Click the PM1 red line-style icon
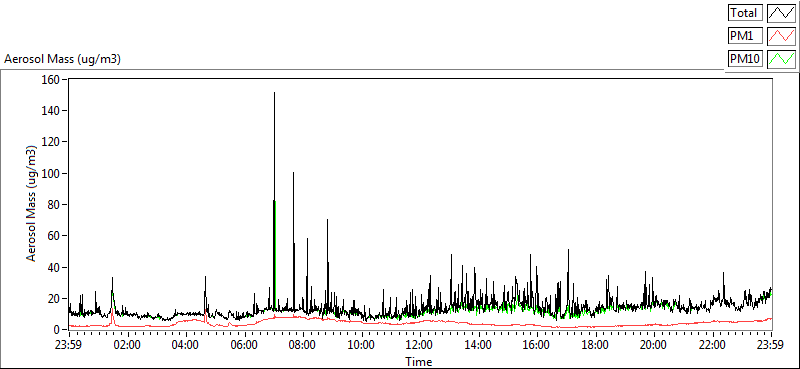This screenshot has height=369, width=800. pyautogui.click(x=782, y=36)
